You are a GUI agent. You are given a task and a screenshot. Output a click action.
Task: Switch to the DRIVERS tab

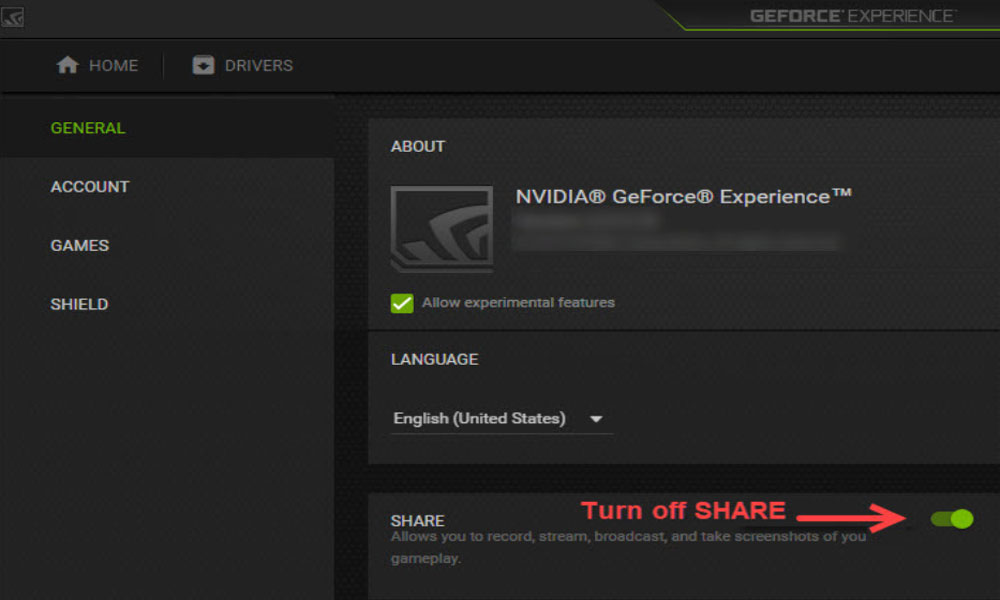[242, 65]
